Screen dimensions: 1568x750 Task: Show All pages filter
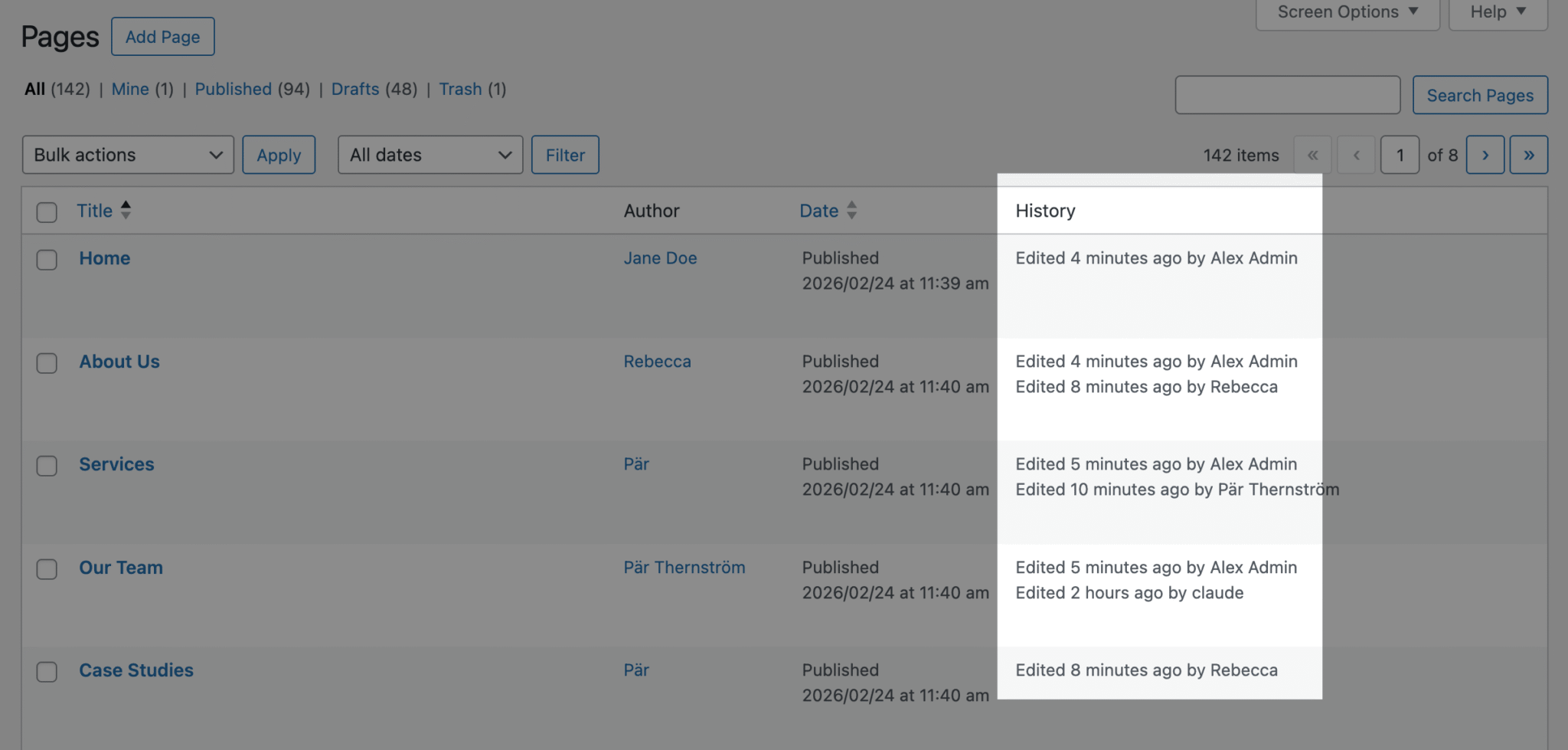pos(35,89)
